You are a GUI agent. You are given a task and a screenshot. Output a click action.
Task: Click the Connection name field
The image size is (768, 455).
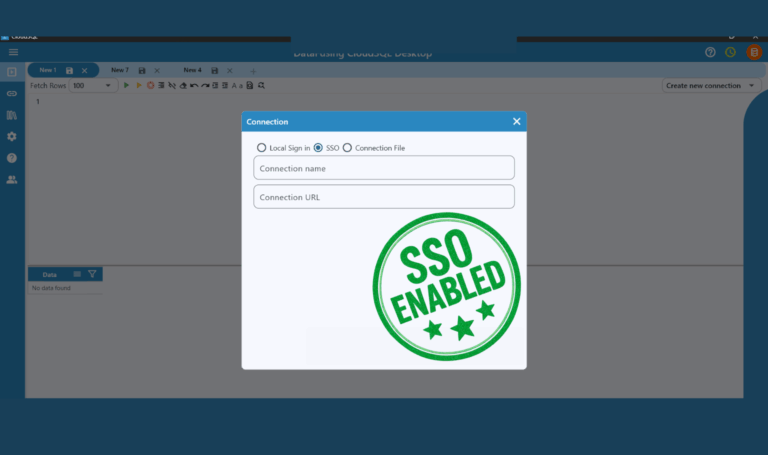tap(384, 168)
